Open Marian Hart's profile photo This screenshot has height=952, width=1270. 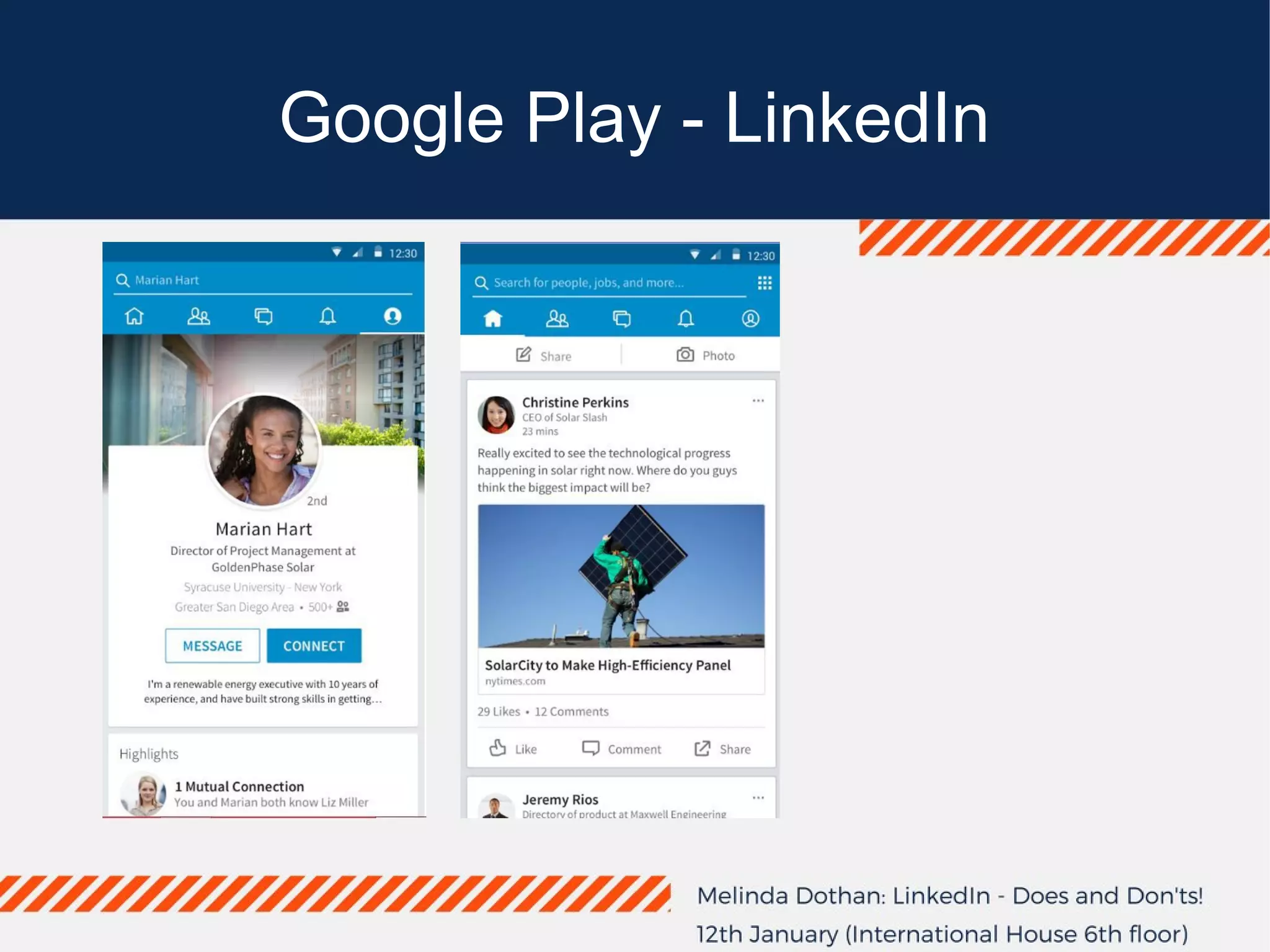click(x=264, y=452)
